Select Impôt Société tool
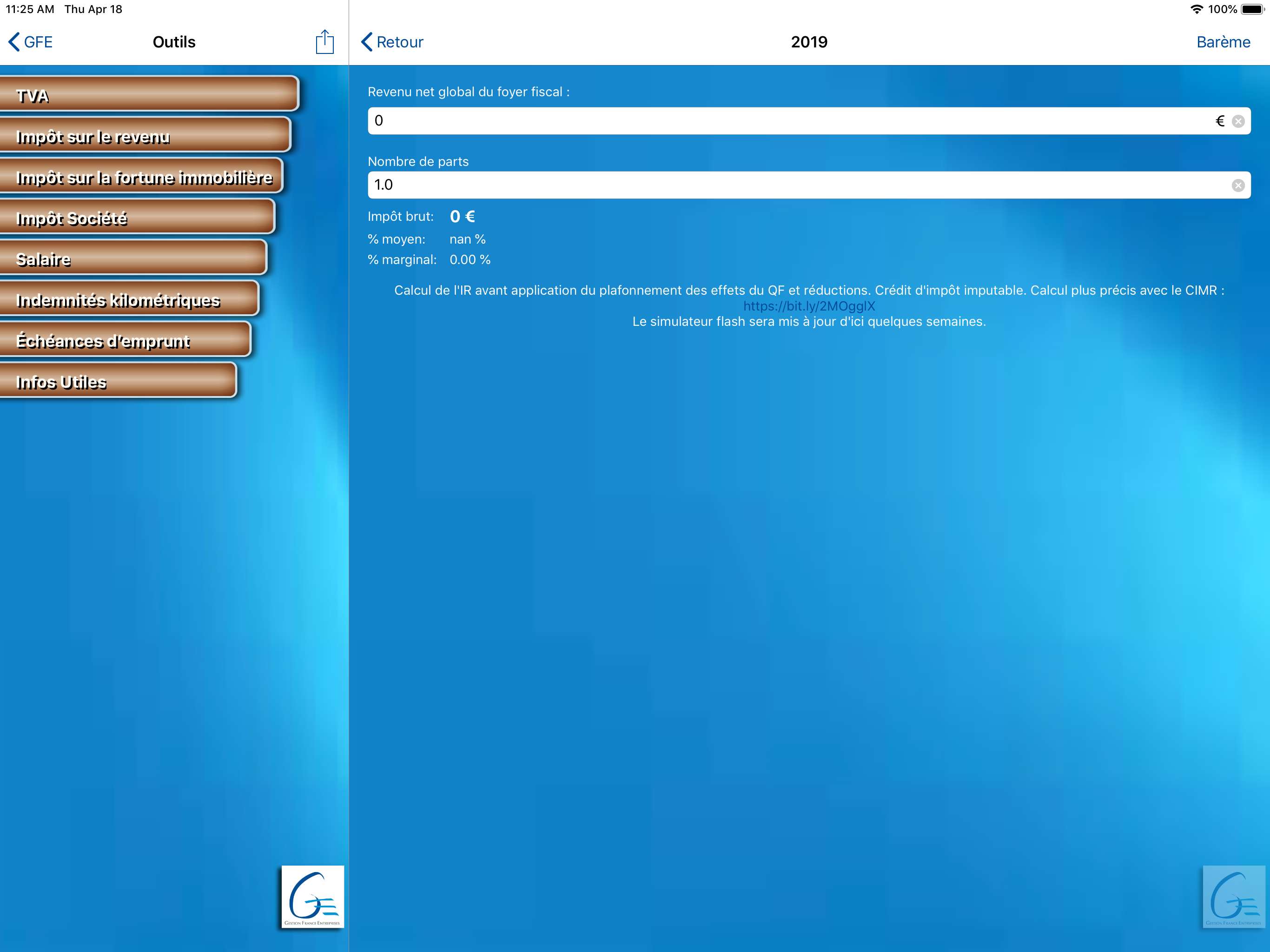Image resolution: width=1270 pixels, height=952 pixels. 137,217
